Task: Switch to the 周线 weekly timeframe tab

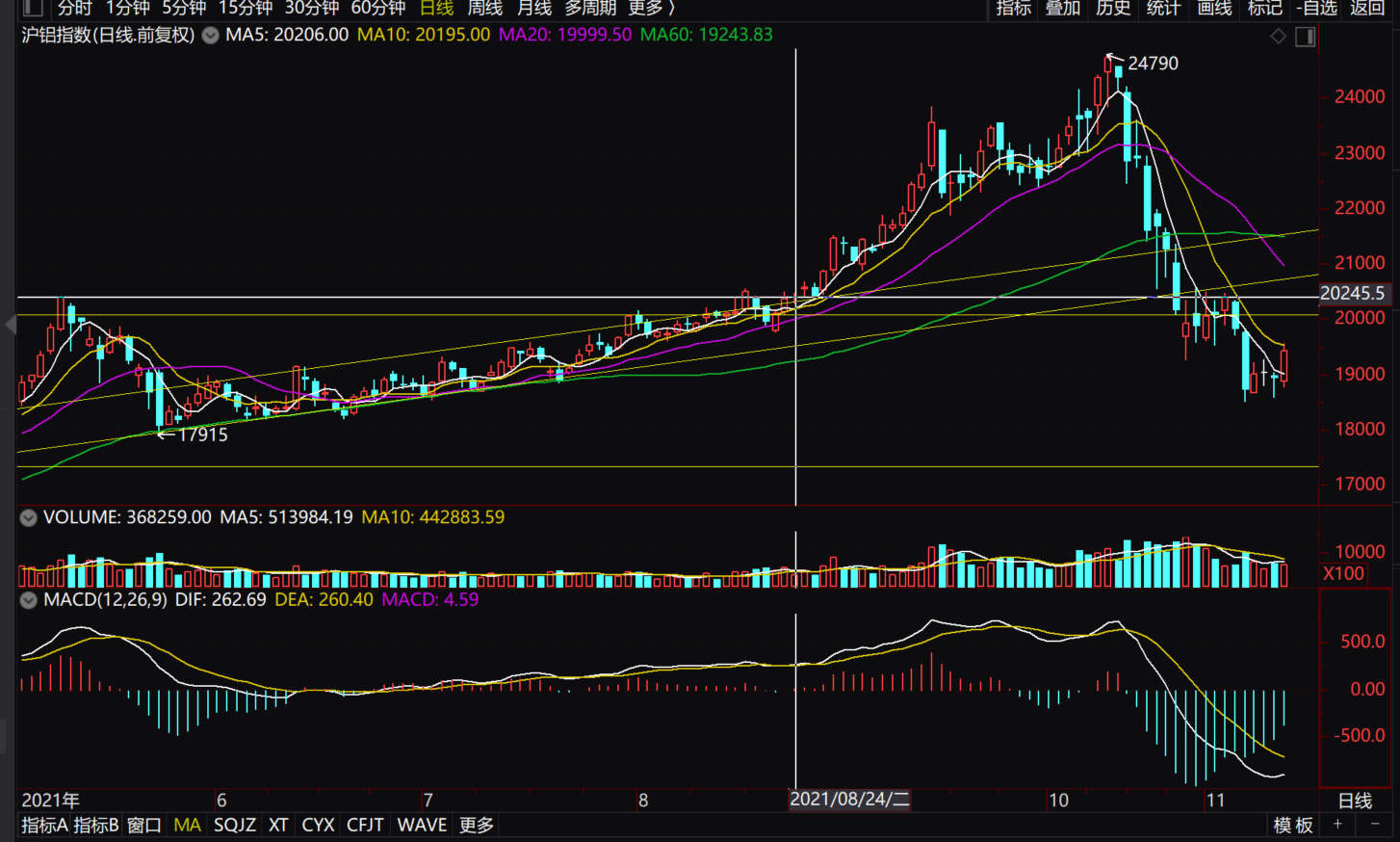Action: point(484,8)
